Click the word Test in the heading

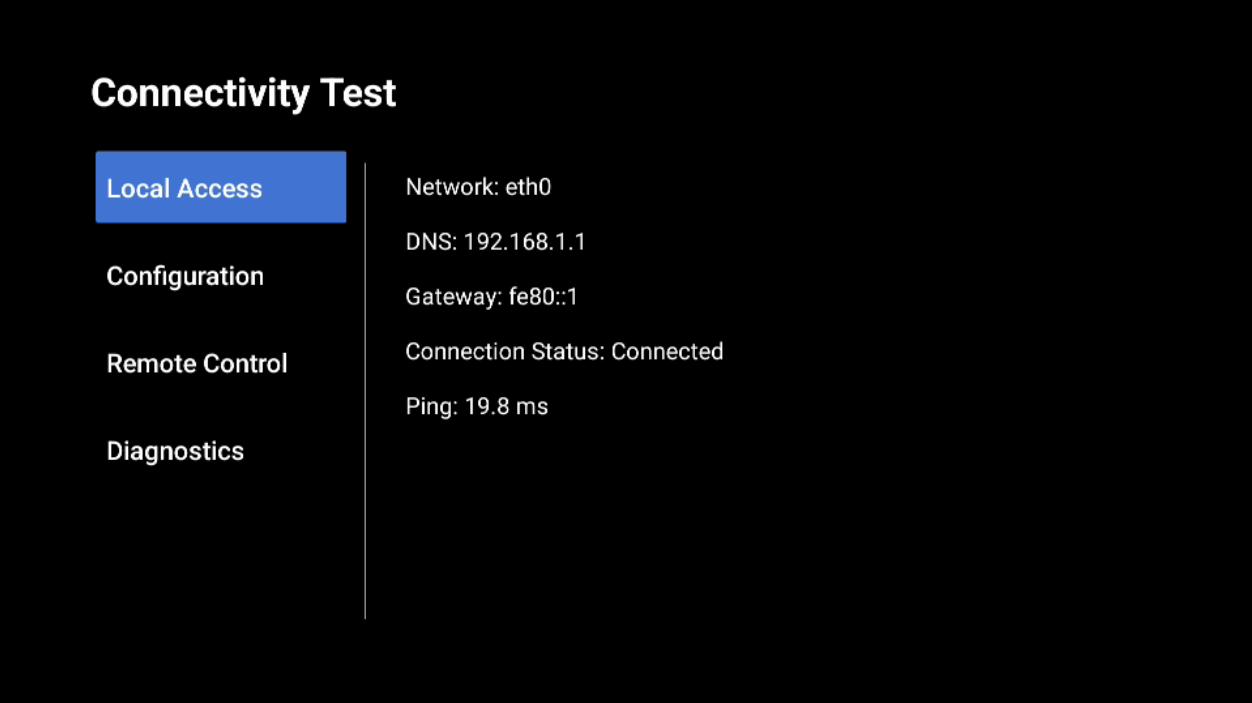(358, 93)
